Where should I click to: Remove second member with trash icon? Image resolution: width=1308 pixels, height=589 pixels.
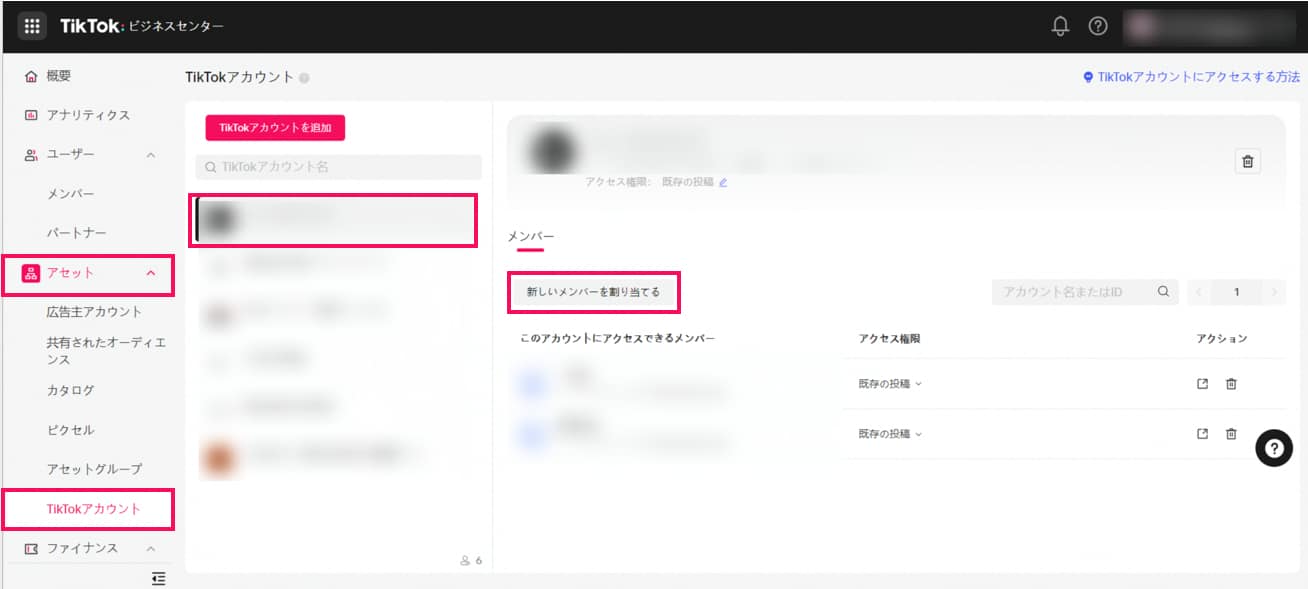tap(1231, 434)
